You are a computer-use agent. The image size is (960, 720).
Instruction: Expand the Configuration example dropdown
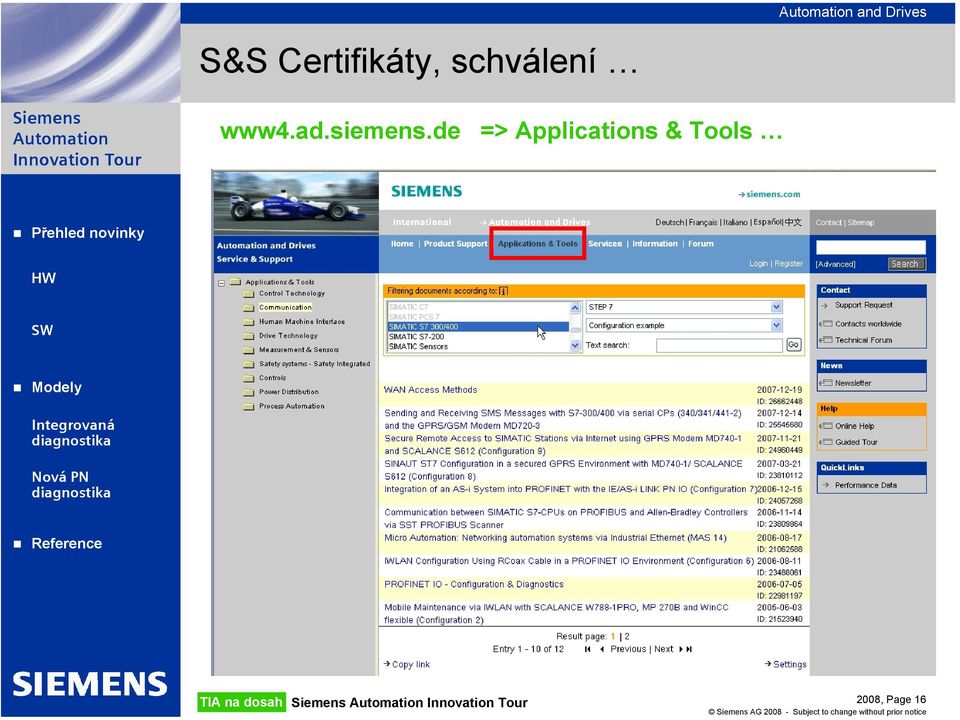[776, 325]
